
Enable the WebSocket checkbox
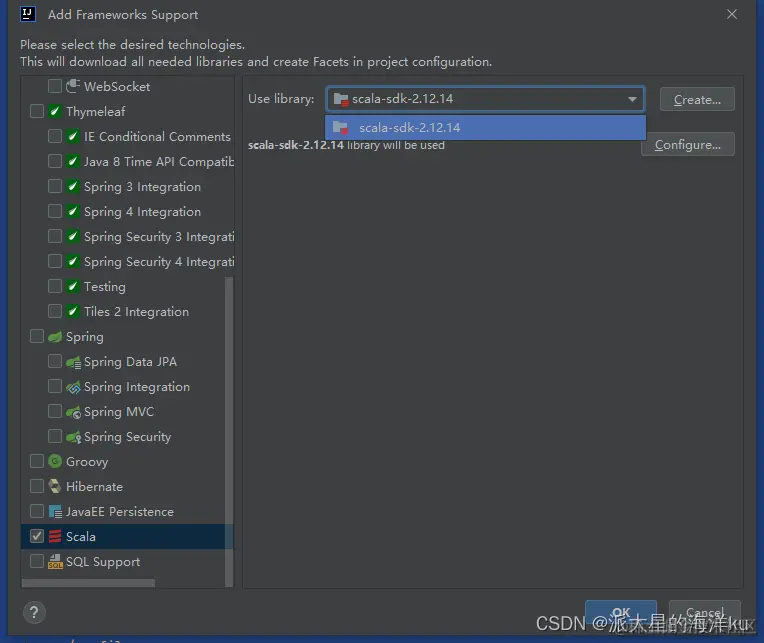pyautogui.click(x=55, y=86)
